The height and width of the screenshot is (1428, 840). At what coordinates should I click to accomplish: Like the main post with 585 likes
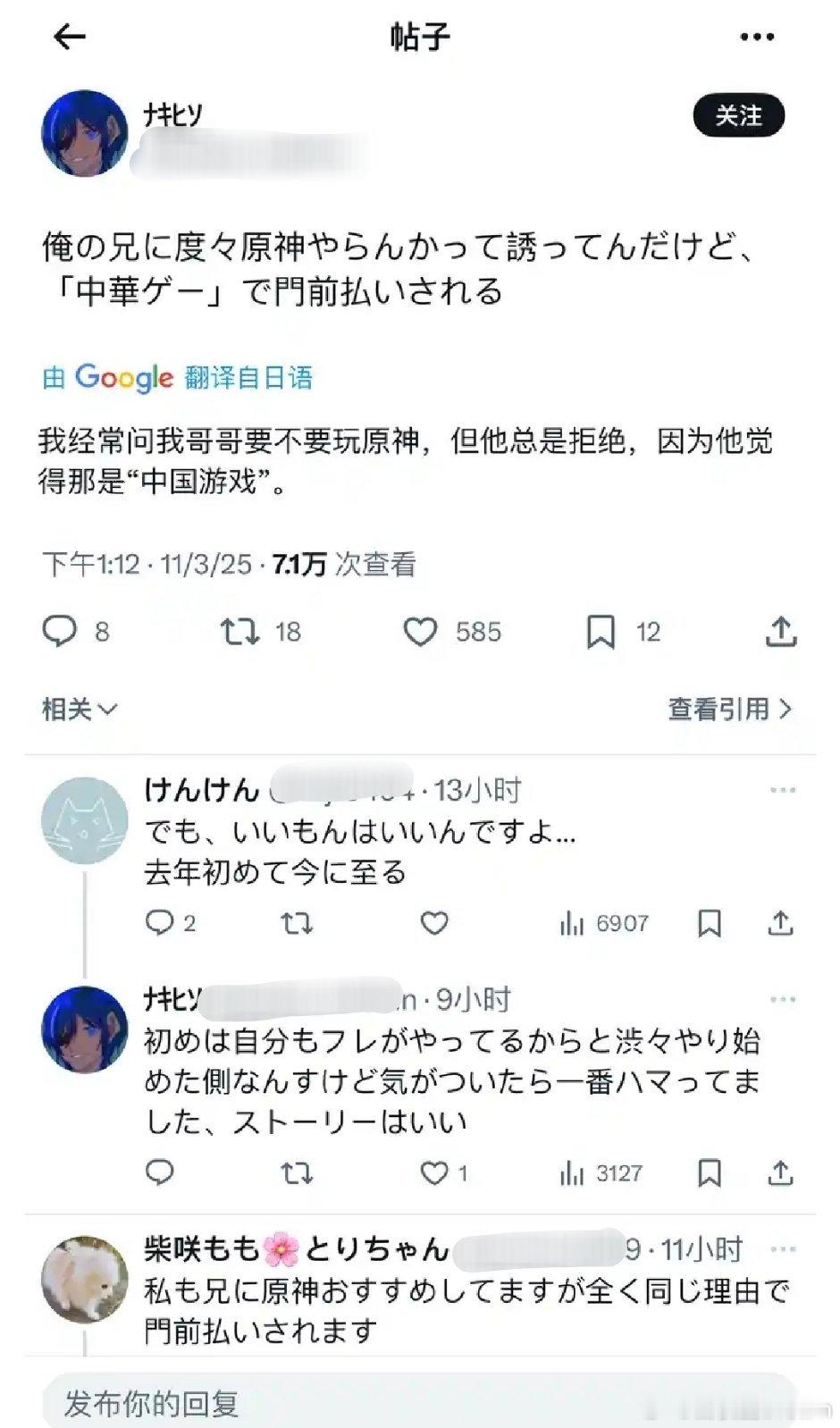pos(420,632)
